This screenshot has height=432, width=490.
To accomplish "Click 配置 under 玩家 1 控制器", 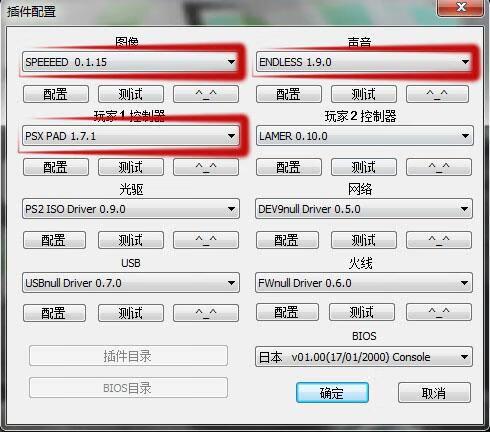I will click(56, 167).
